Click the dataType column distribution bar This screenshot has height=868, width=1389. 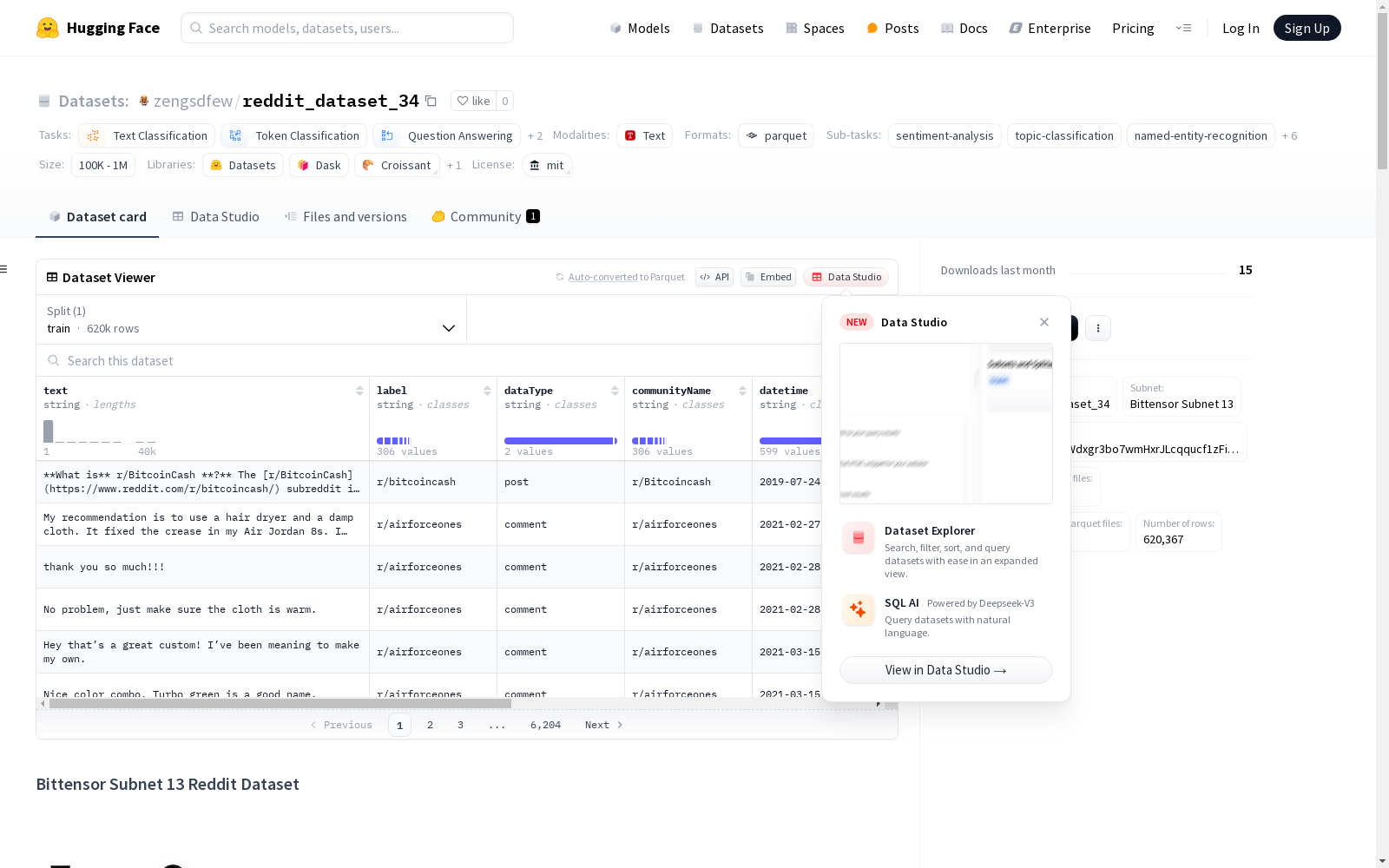pyautogui.click(x=561, y=441)
